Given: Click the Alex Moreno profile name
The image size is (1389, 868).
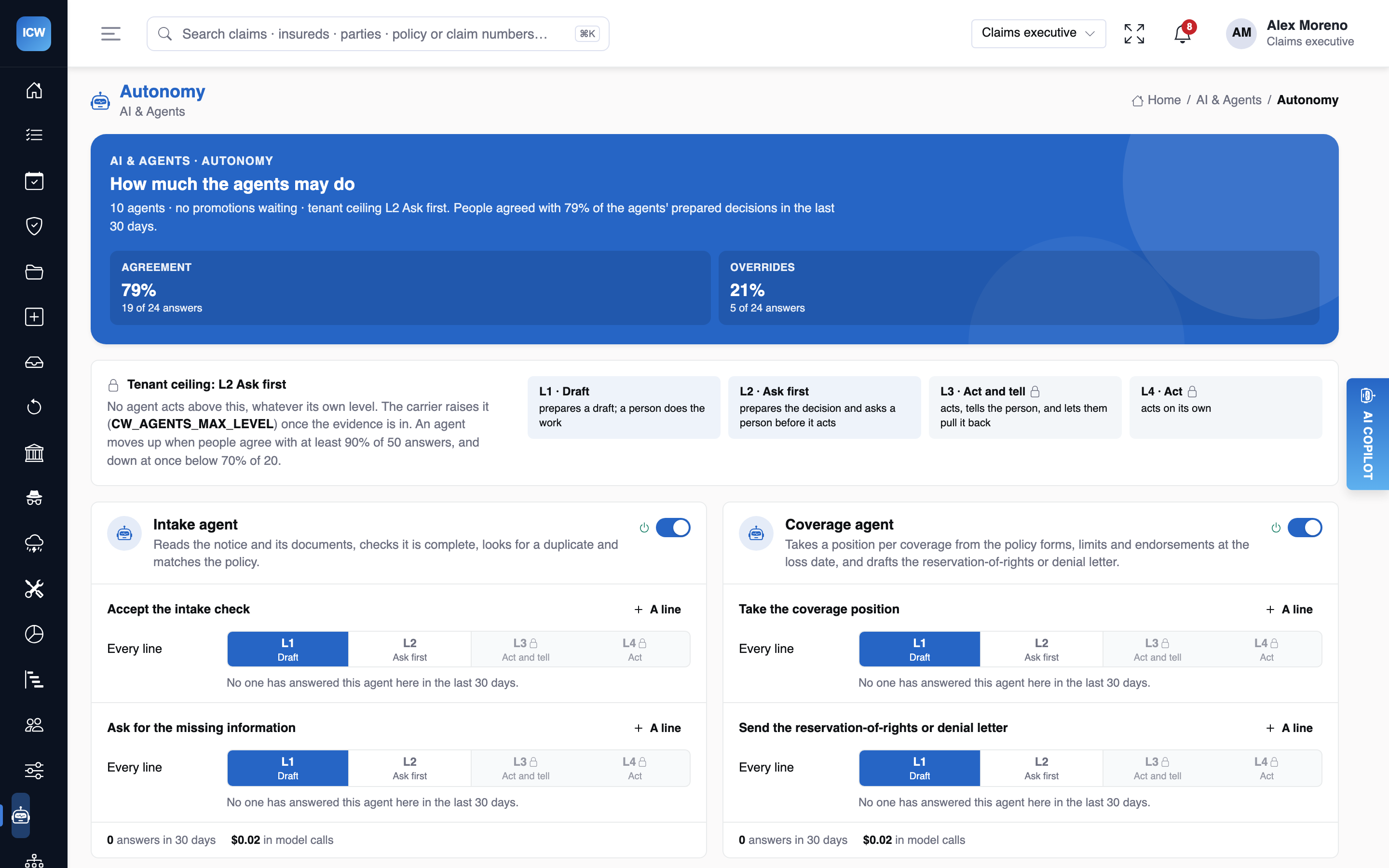Looking at the screenshot, I should [x=1307, y=25].
